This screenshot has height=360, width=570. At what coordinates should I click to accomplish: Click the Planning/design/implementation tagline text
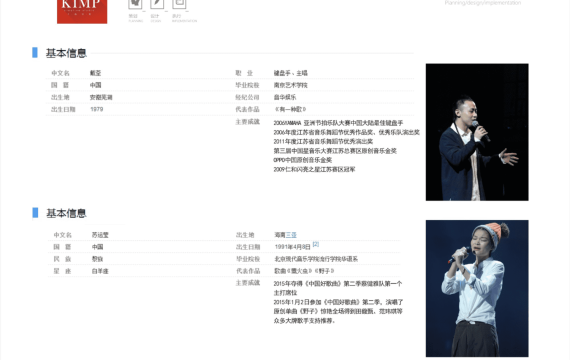[x=482, y=3]
